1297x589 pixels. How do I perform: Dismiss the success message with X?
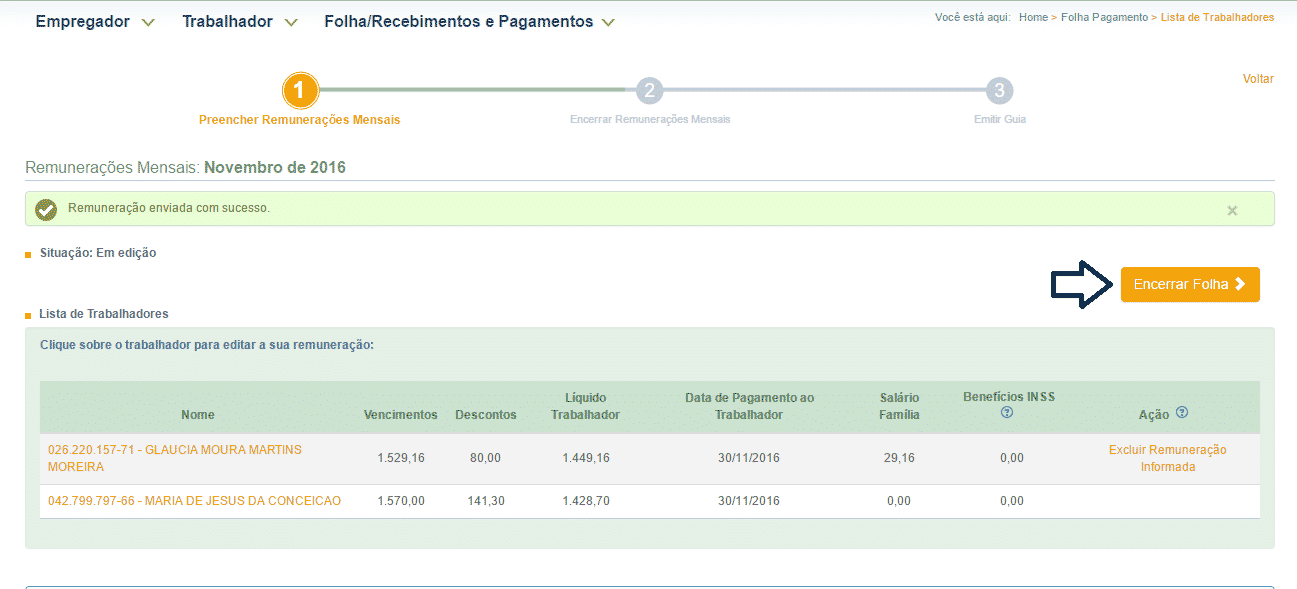1232,210
